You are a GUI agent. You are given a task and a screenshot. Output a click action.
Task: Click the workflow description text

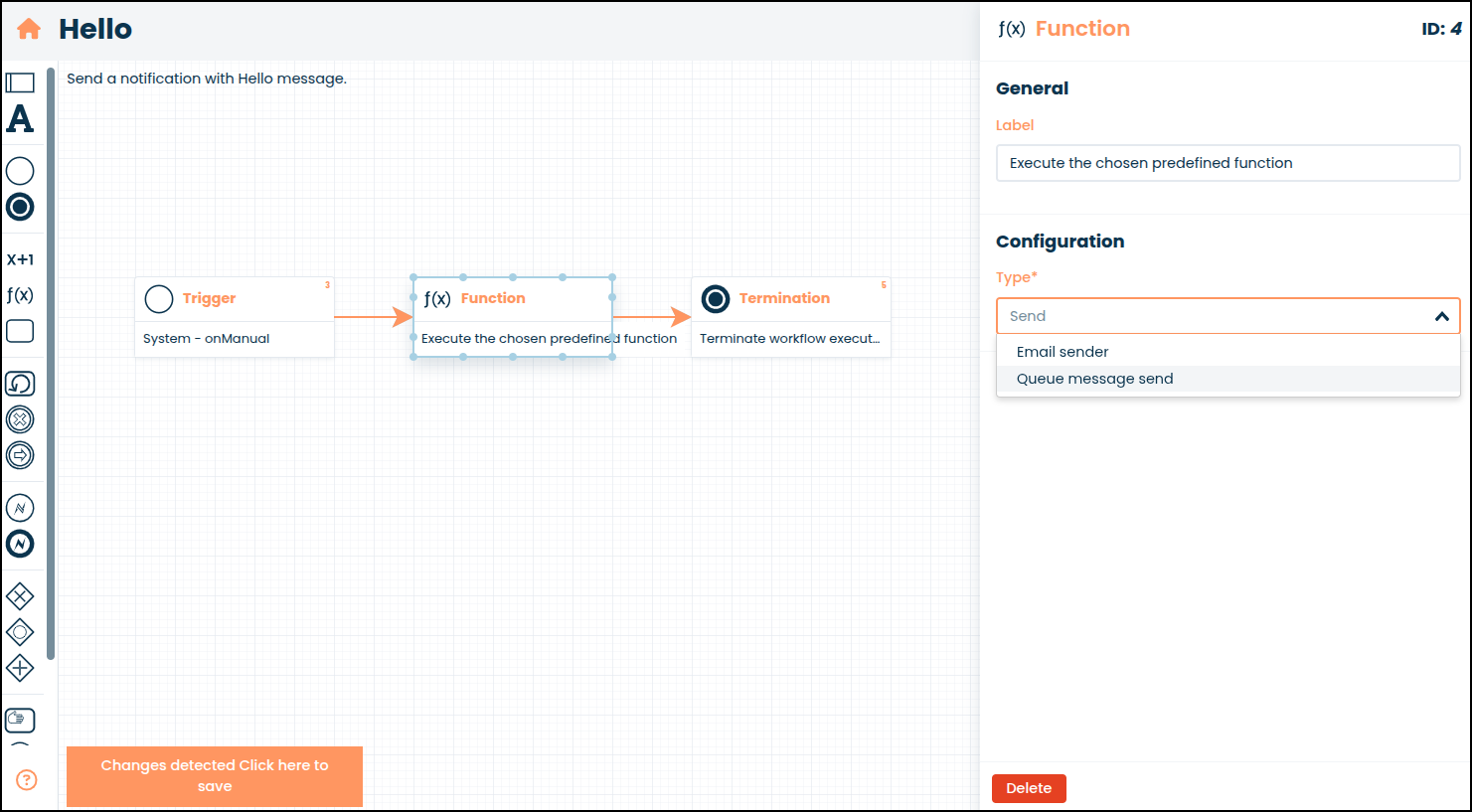click(x=207, y=79)
